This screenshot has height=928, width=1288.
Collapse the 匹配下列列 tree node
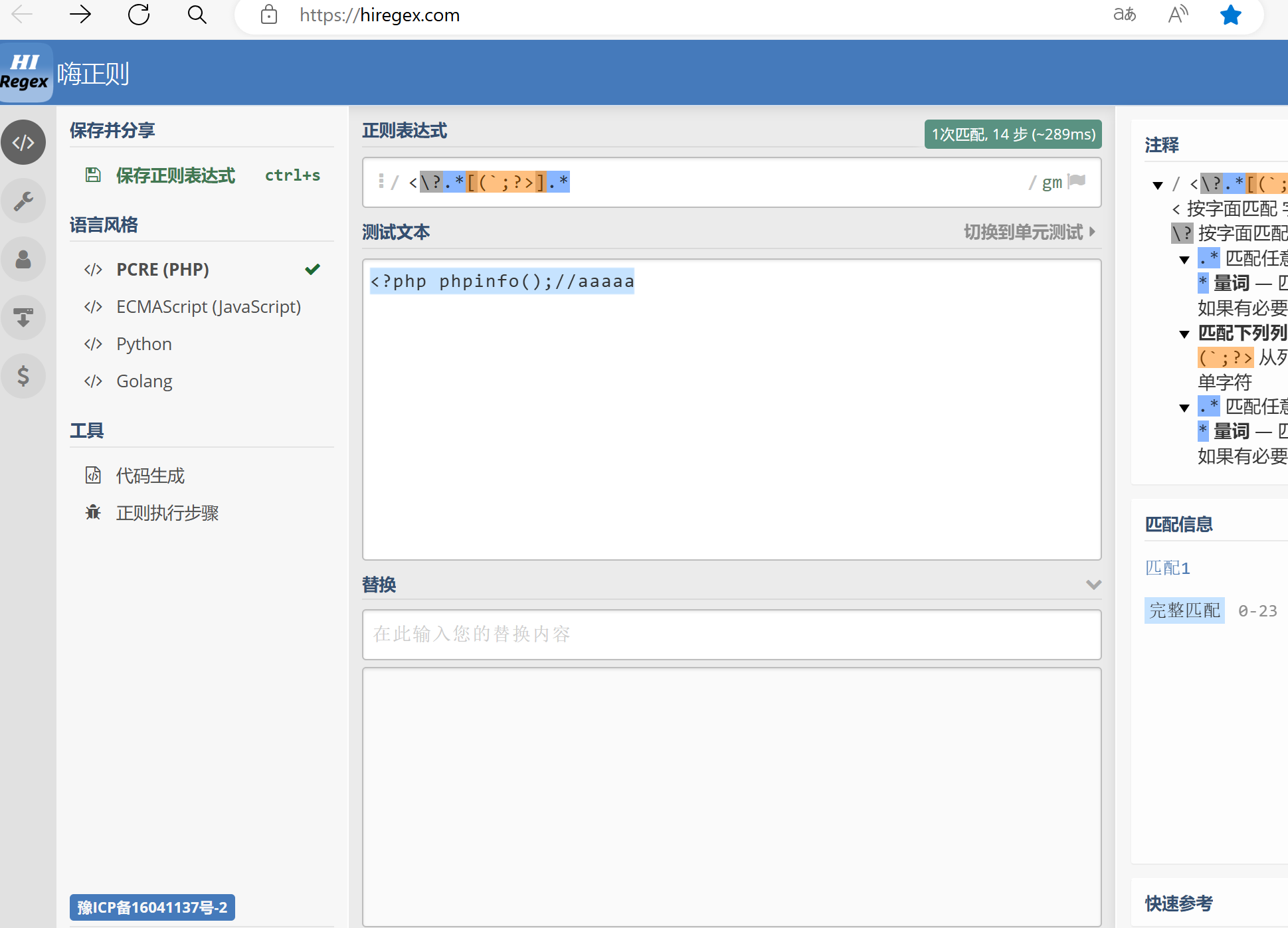[1184, 333]
